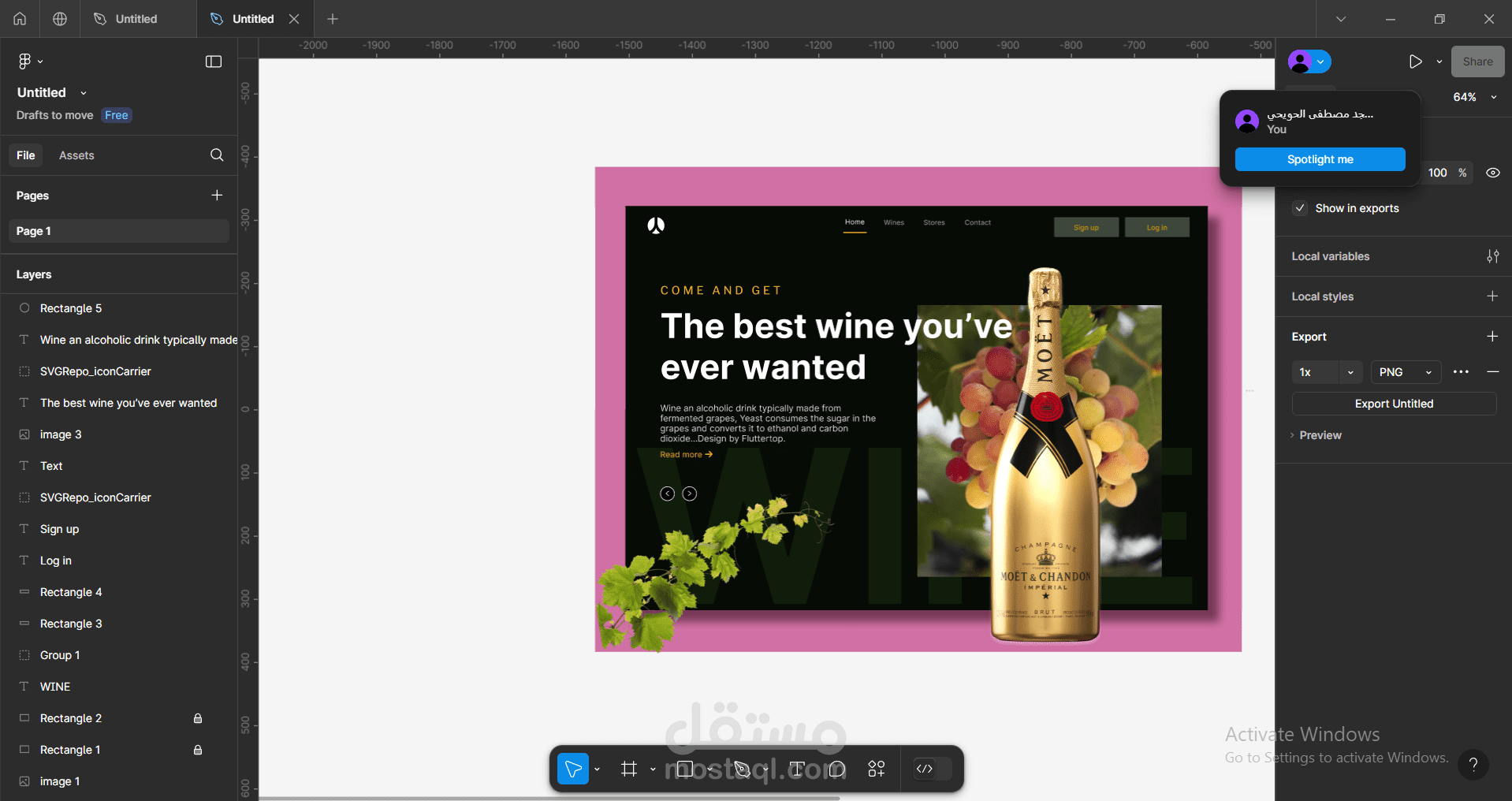
Task: Switch to the Assets tab
Action: (76, 155)
